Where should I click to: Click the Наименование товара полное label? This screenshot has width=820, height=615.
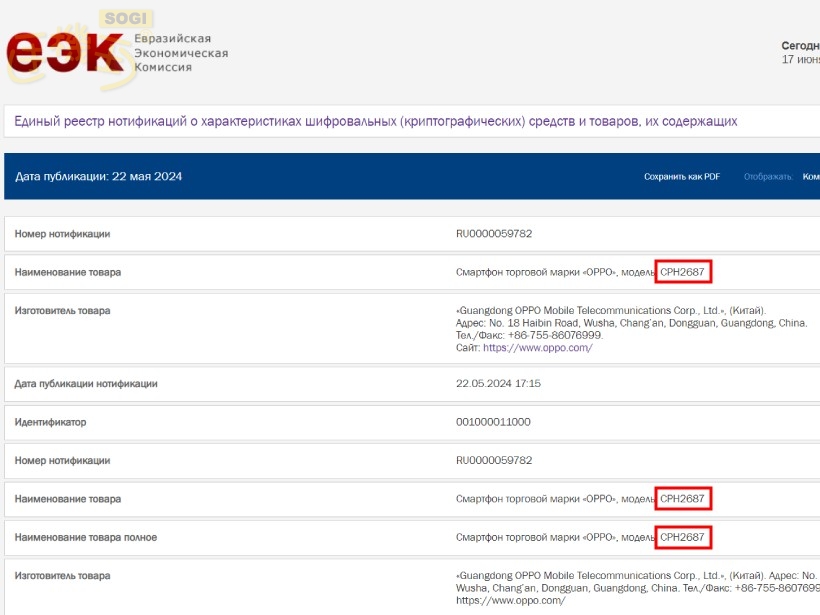[86, 538]
